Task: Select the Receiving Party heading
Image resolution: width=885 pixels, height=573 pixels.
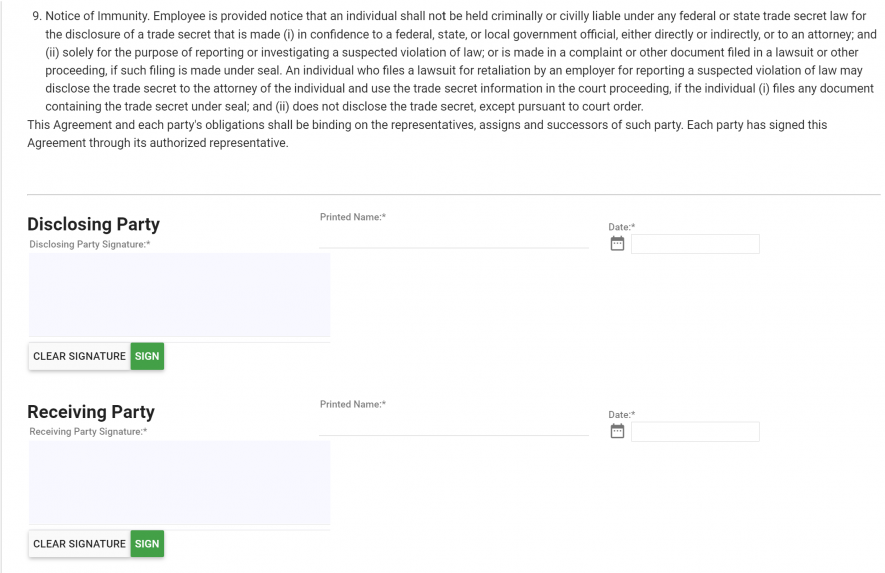Action: coord(91,412)
